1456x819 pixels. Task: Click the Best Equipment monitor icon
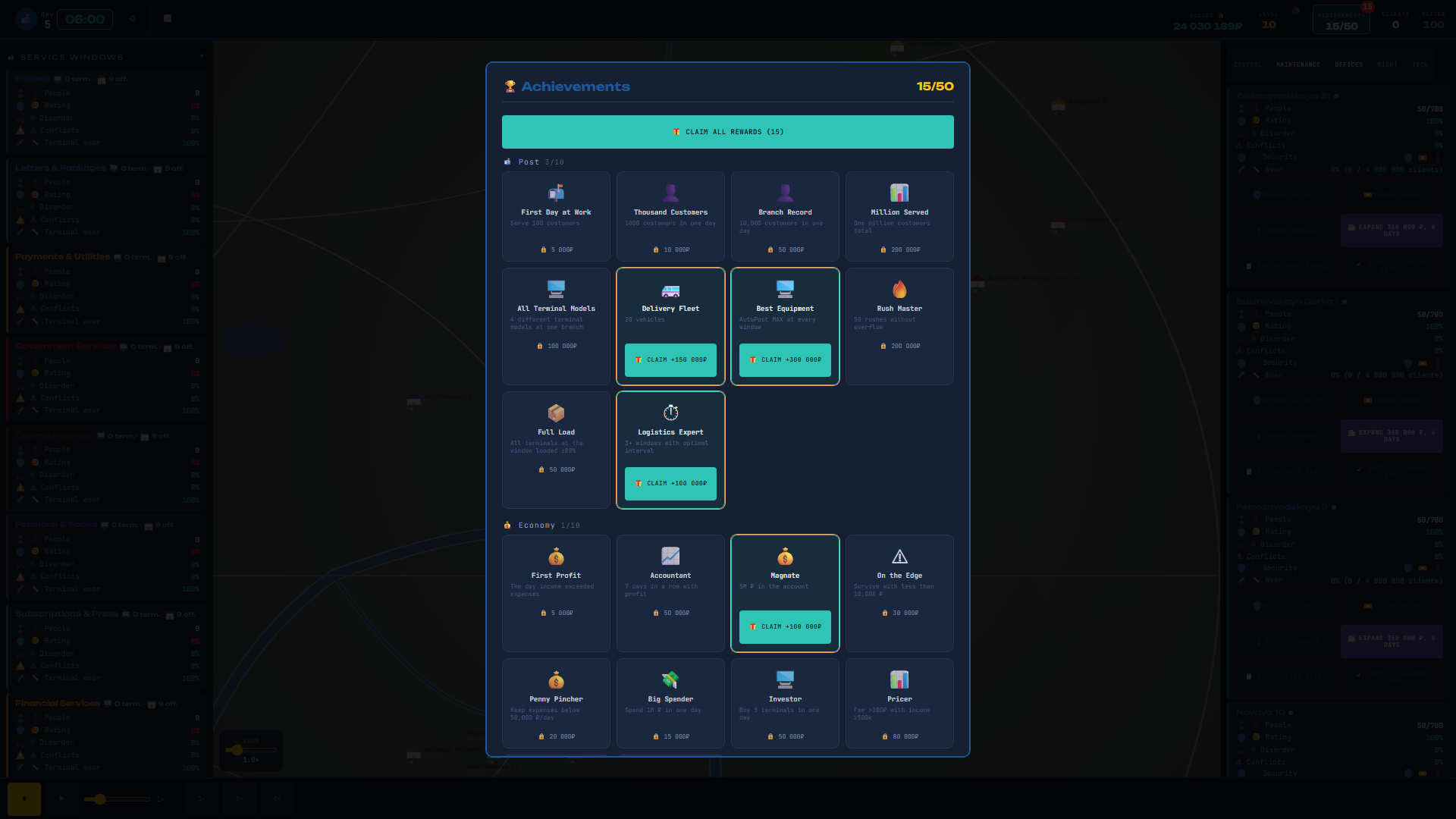coord(785,288)
